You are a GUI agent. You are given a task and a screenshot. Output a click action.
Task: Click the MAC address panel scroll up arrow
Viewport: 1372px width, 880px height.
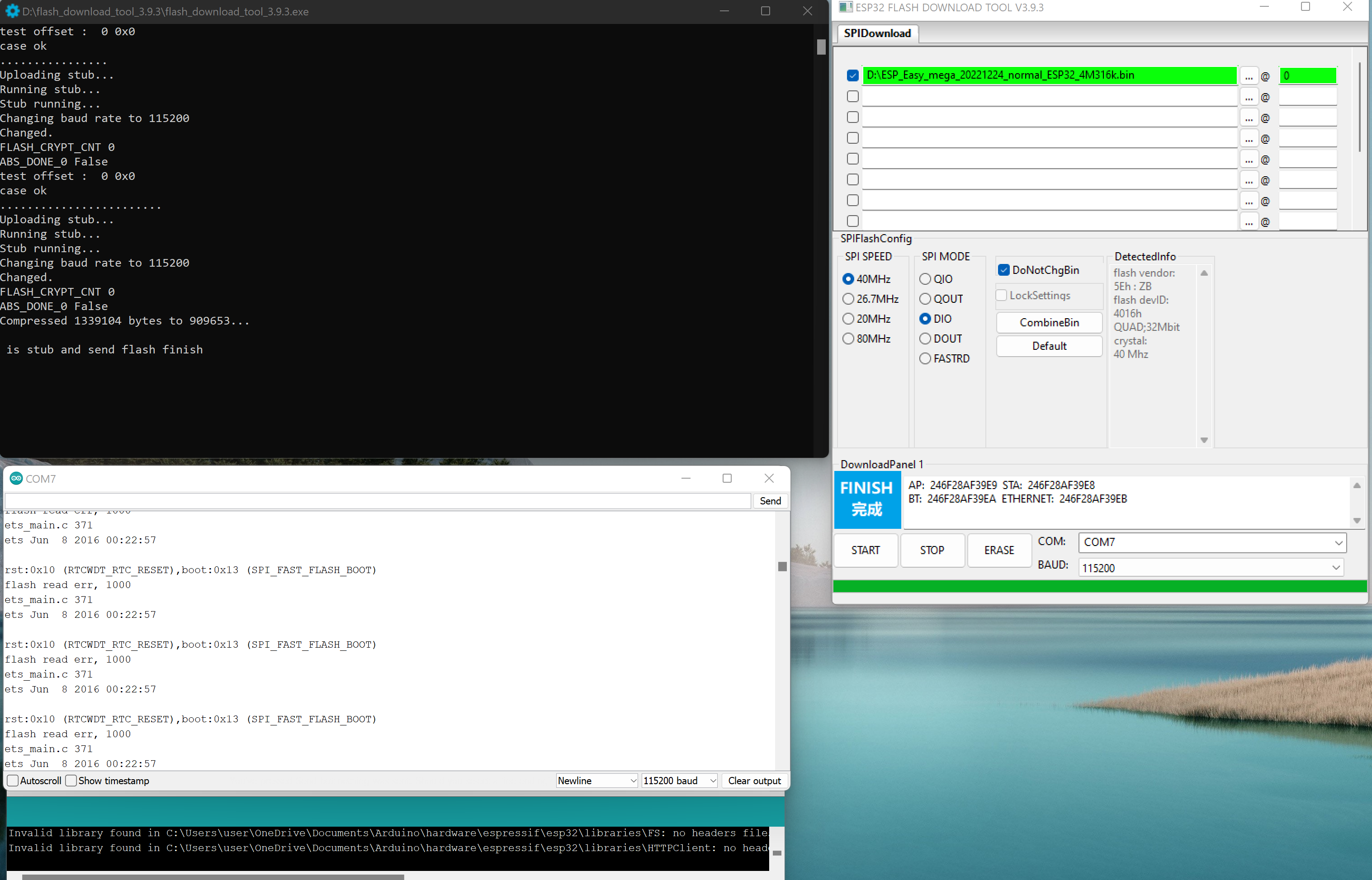pos(1357,486)
